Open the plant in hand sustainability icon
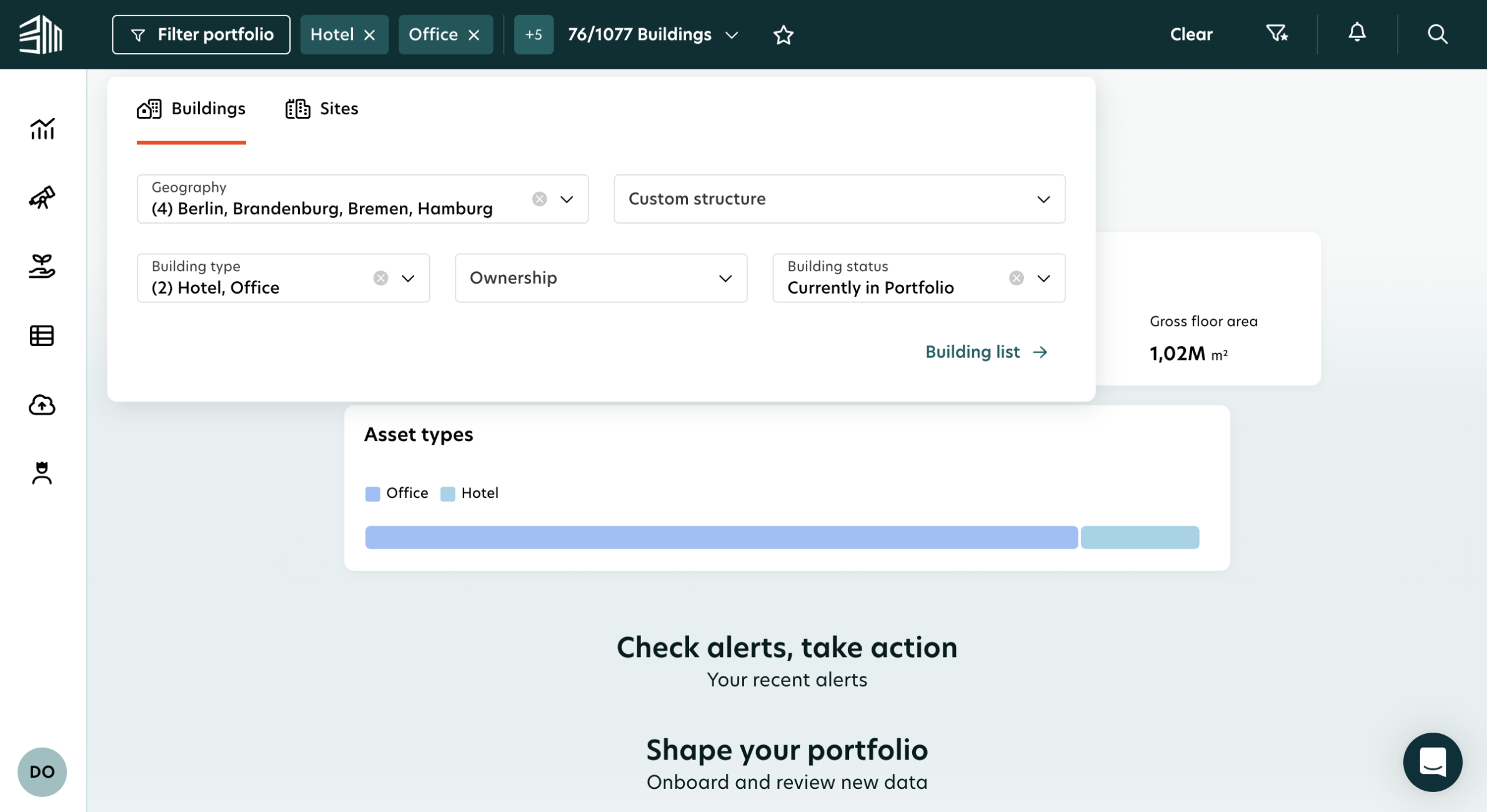 coord(42,266)
